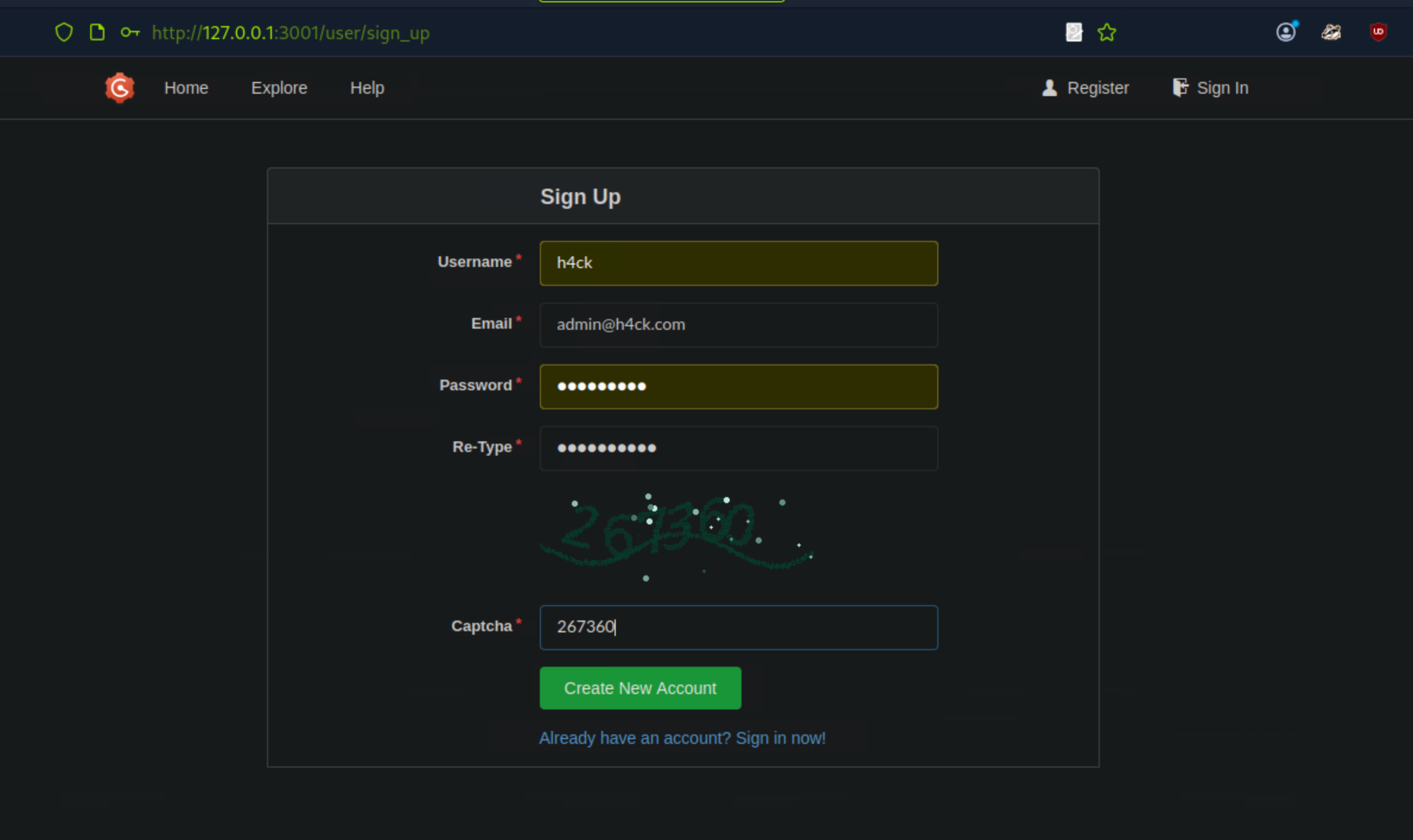1413x840 pixels.
Task: Click the captcha image showing 267360
Action: (x=676, y=531)
